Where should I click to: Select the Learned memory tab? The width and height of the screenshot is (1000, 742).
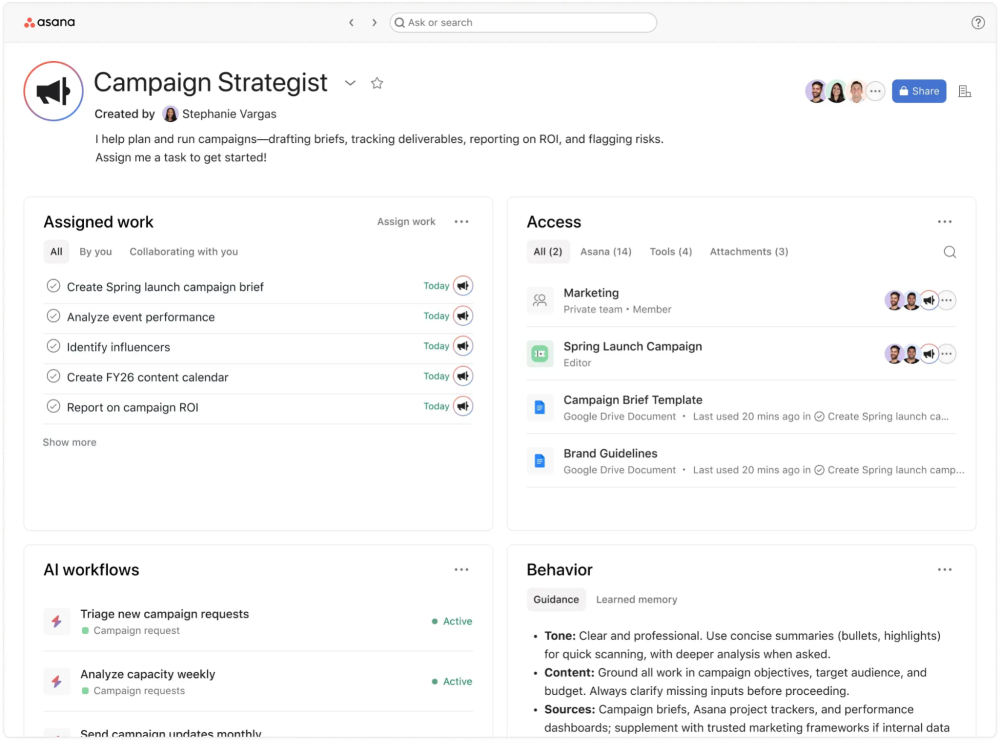point(636,600)
